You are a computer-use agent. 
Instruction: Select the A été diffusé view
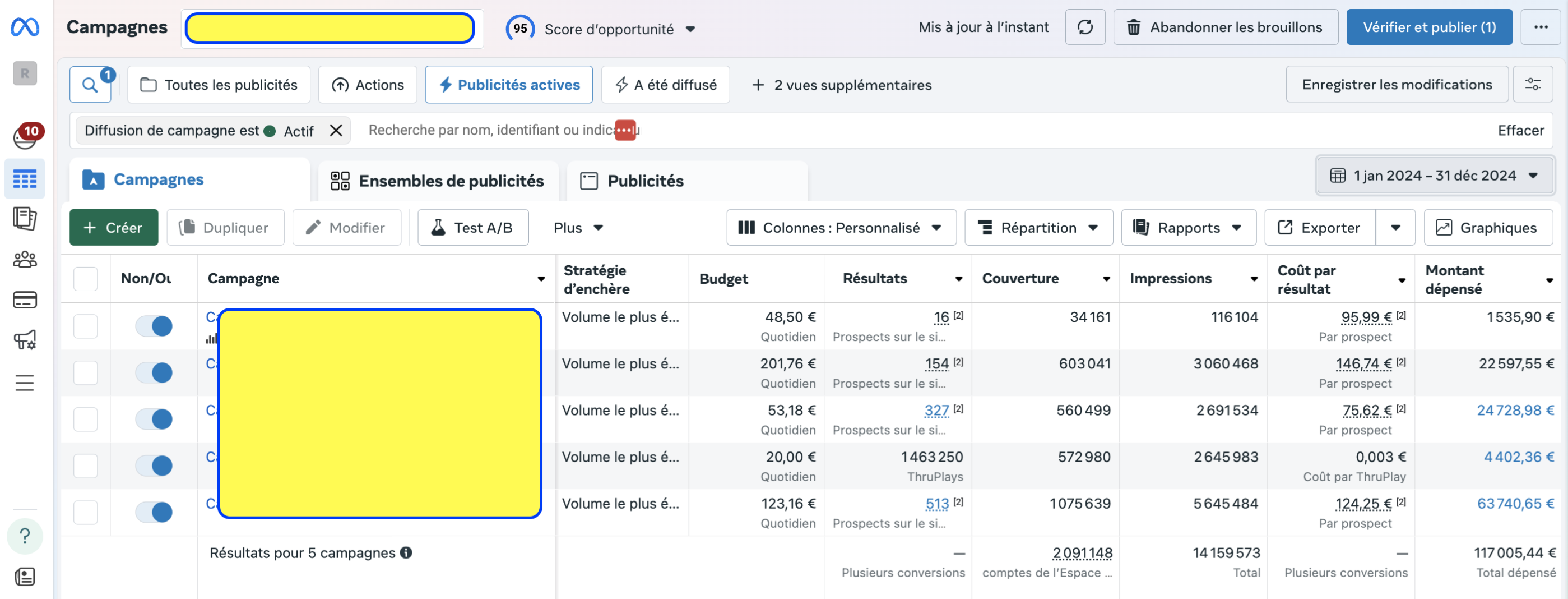[x=665, y=85]
